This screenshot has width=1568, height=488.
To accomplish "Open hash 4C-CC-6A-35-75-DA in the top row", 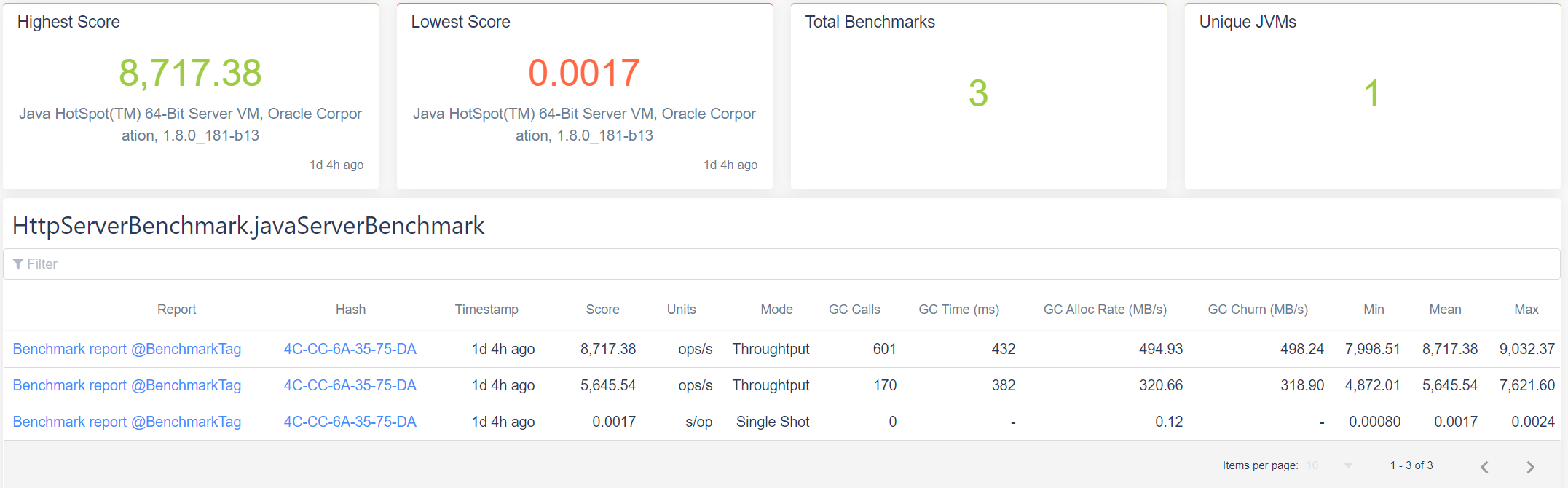I will [x=350, y=349].
